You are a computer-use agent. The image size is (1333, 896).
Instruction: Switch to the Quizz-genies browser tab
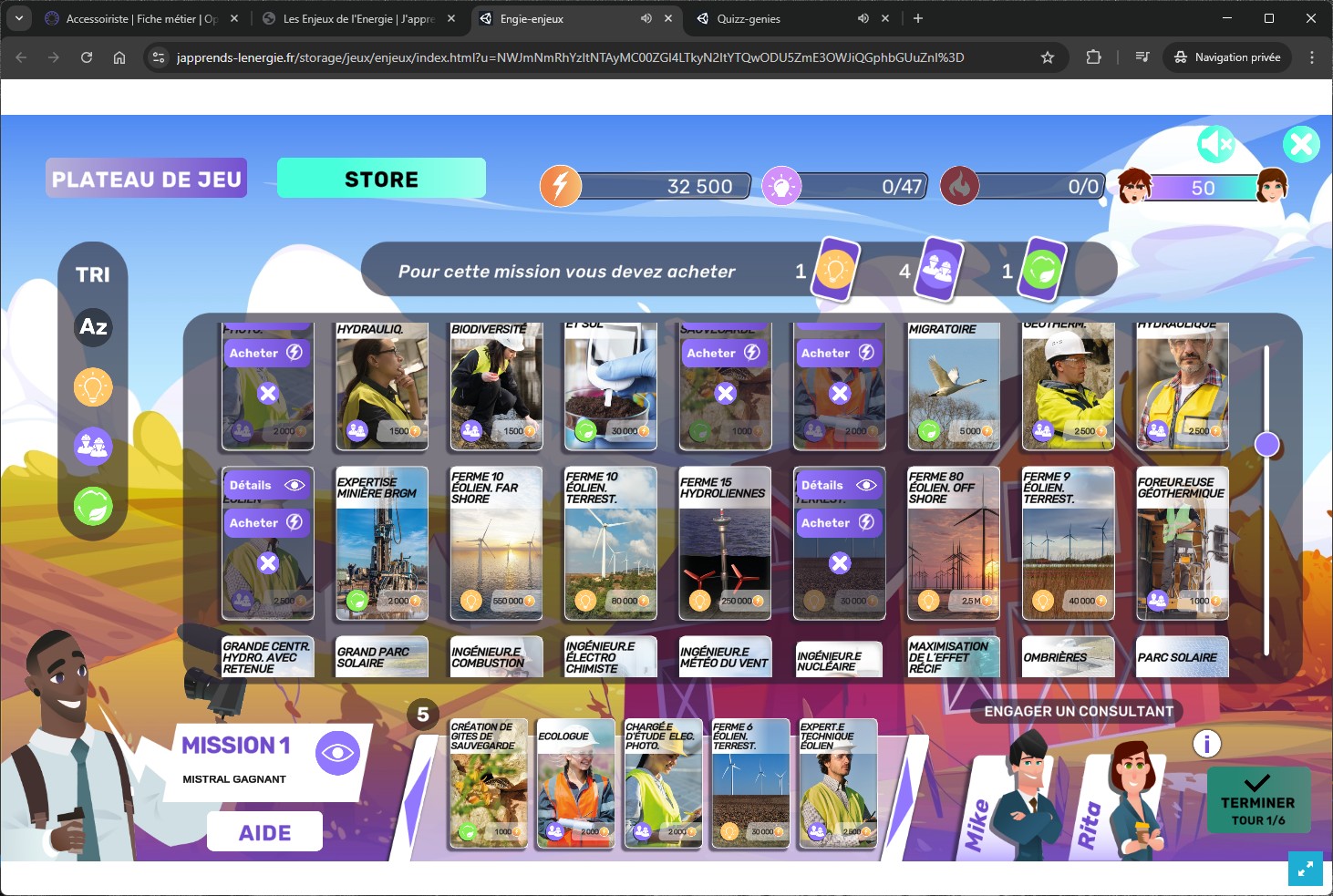pyautogui.click(x=775, y=18)
